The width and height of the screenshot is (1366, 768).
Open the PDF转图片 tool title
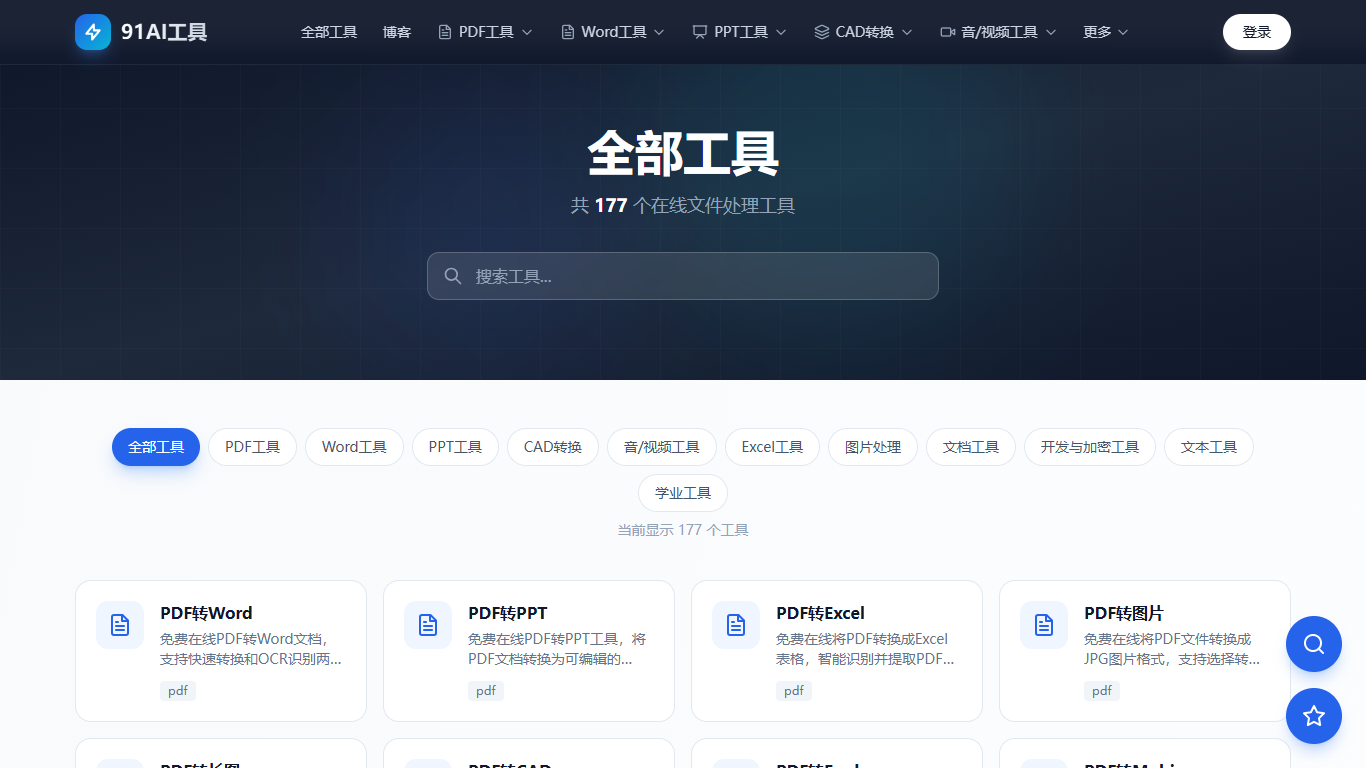1124,613
